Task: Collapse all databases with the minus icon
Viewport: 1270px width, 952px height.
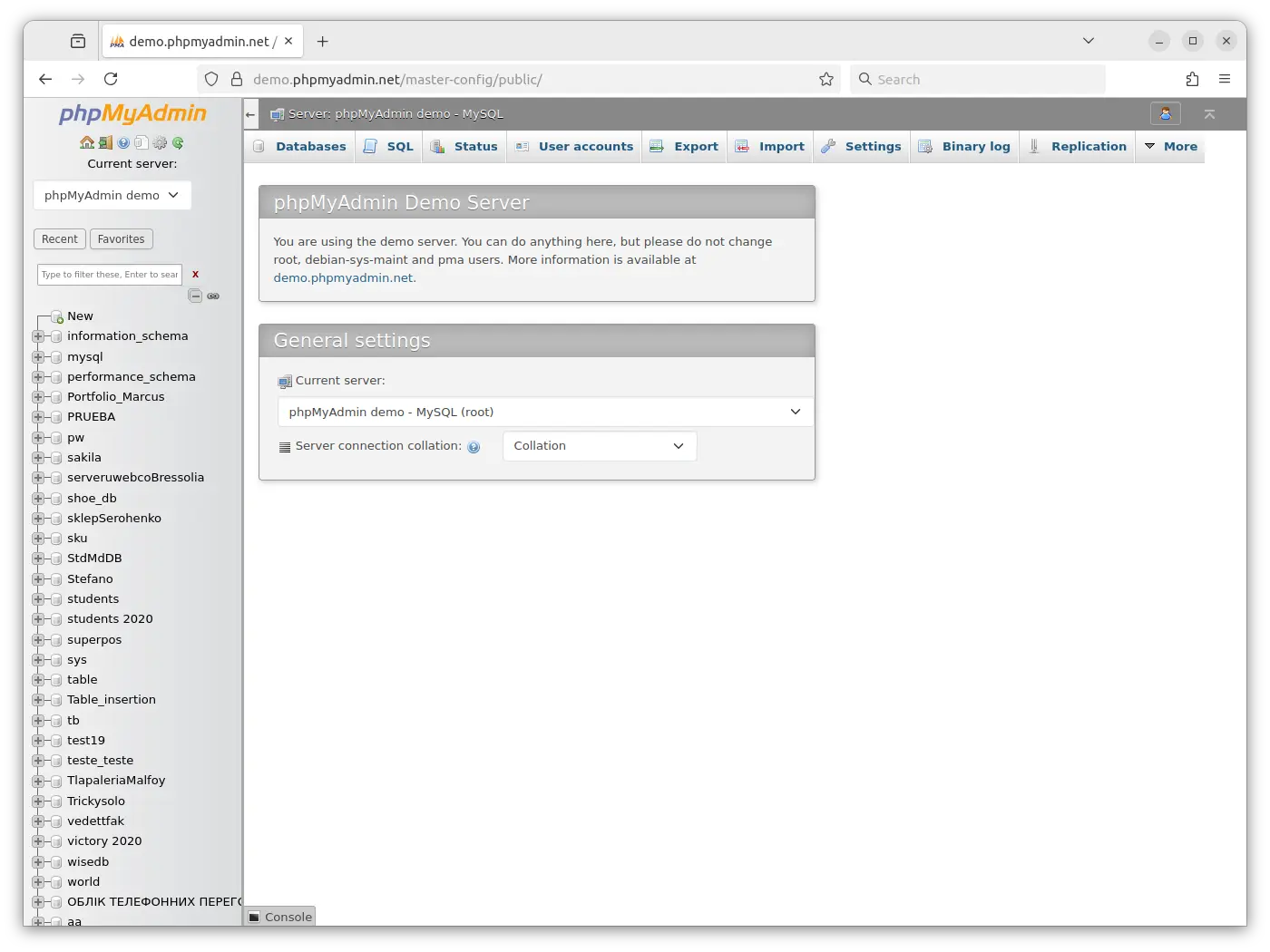Action: (195, 296)
